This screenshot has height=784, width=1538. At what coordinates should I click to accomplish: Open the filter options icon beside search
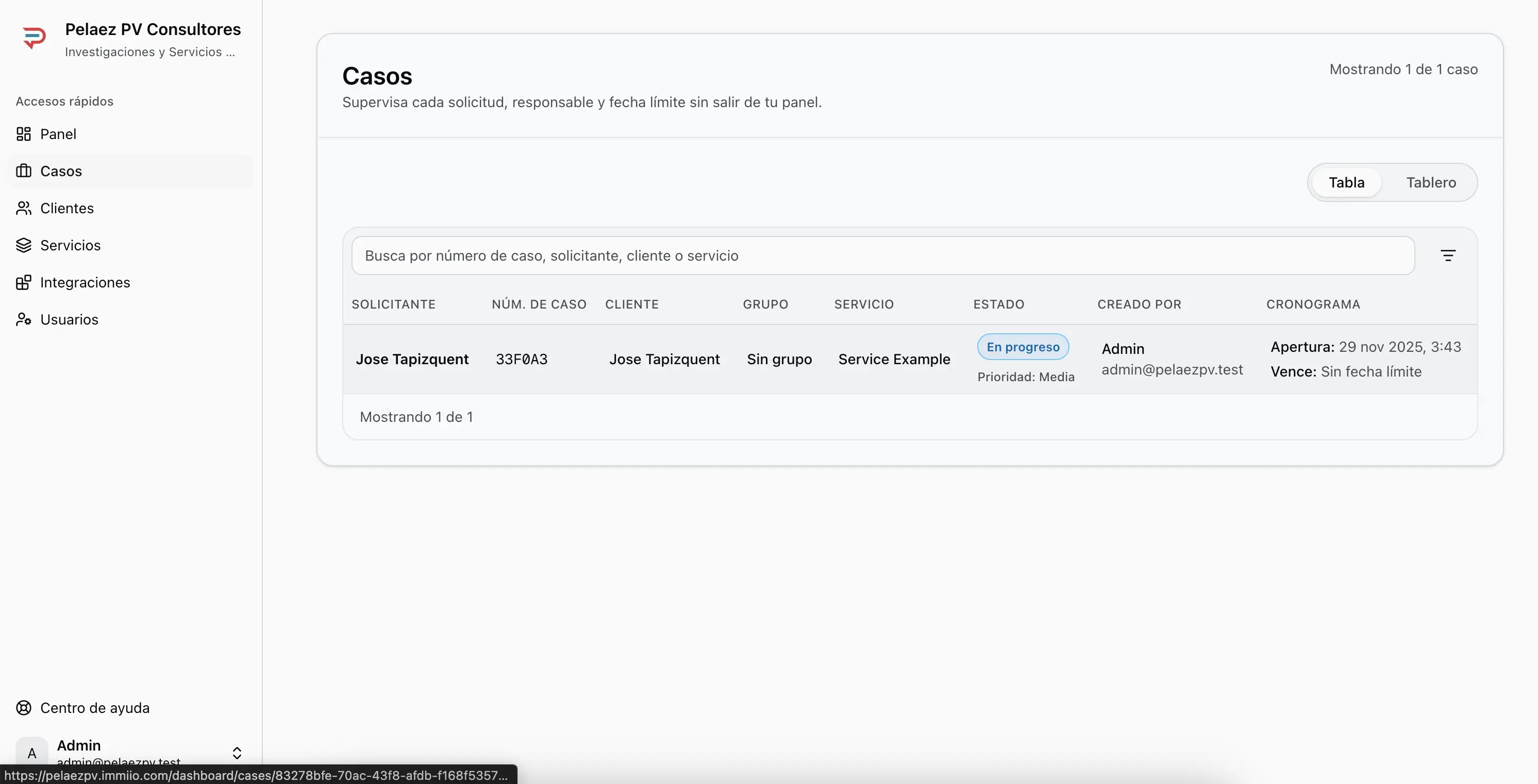click(1447, 256)
